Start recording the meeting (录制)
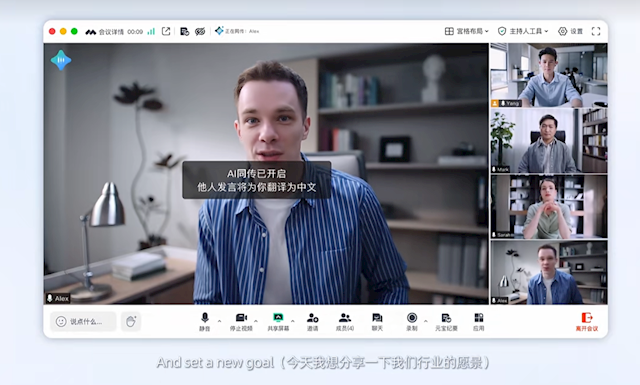640x385 pixels. (412, 322)
